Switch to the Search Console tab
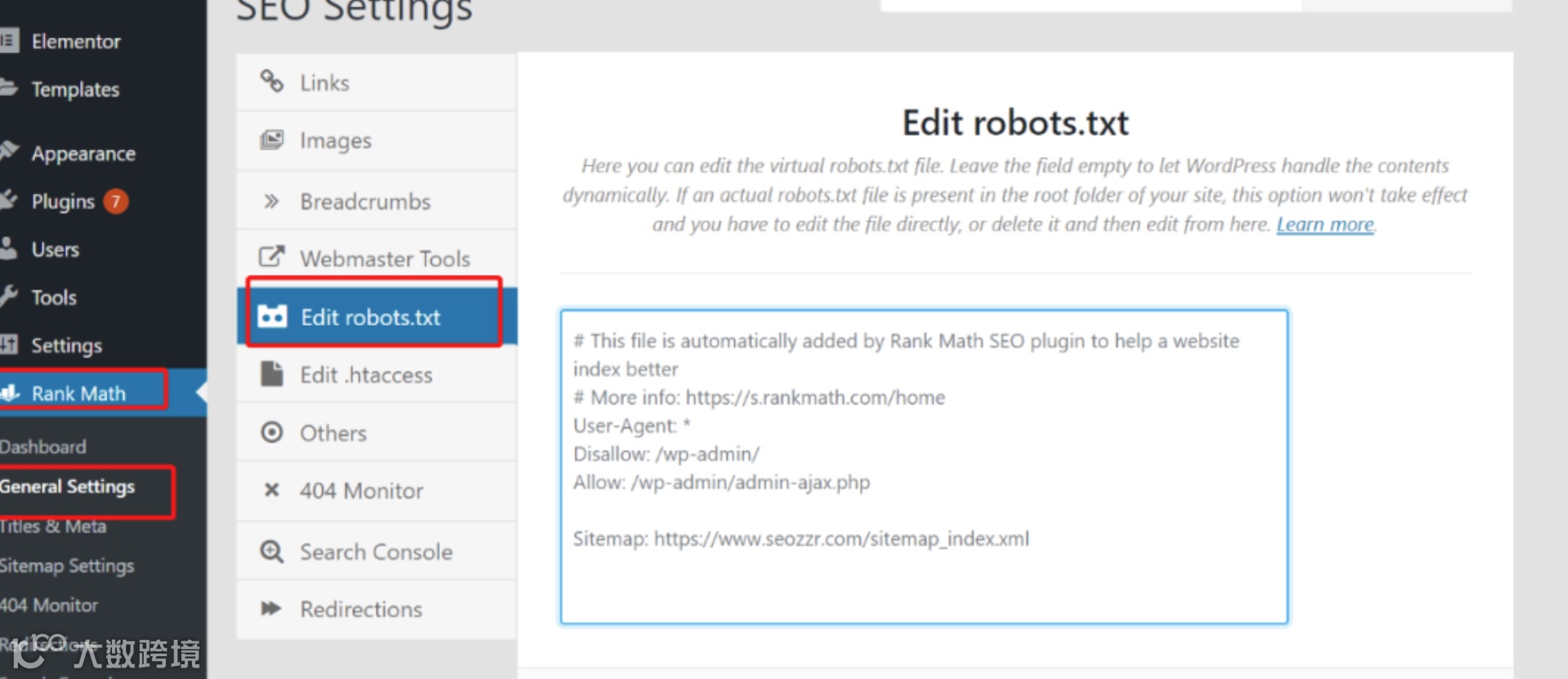The height and width of the screenshot is (679, 1568). click(x=376, y=552)
